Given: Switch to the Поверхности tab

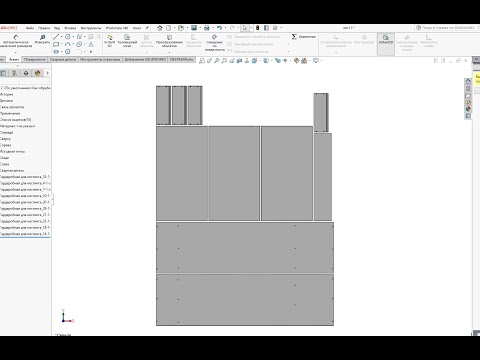Looking at the screenshot, I should pyautogui.click(x=35, y=59).
